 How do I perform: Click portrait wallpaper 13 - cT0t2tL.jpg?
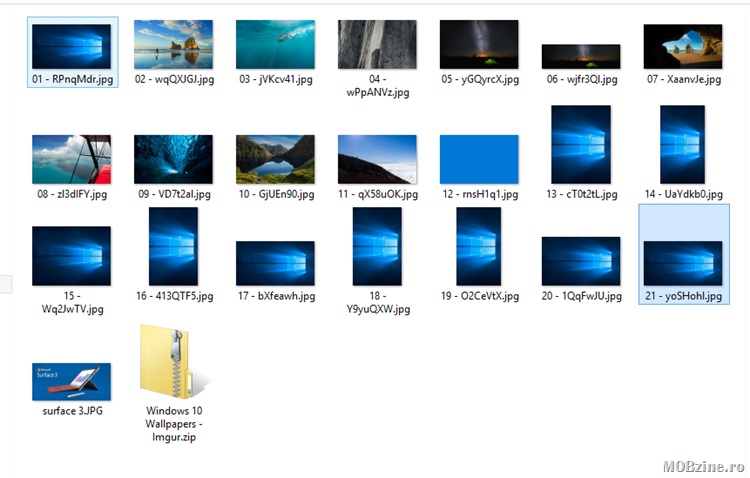click(x=581, y=145)
